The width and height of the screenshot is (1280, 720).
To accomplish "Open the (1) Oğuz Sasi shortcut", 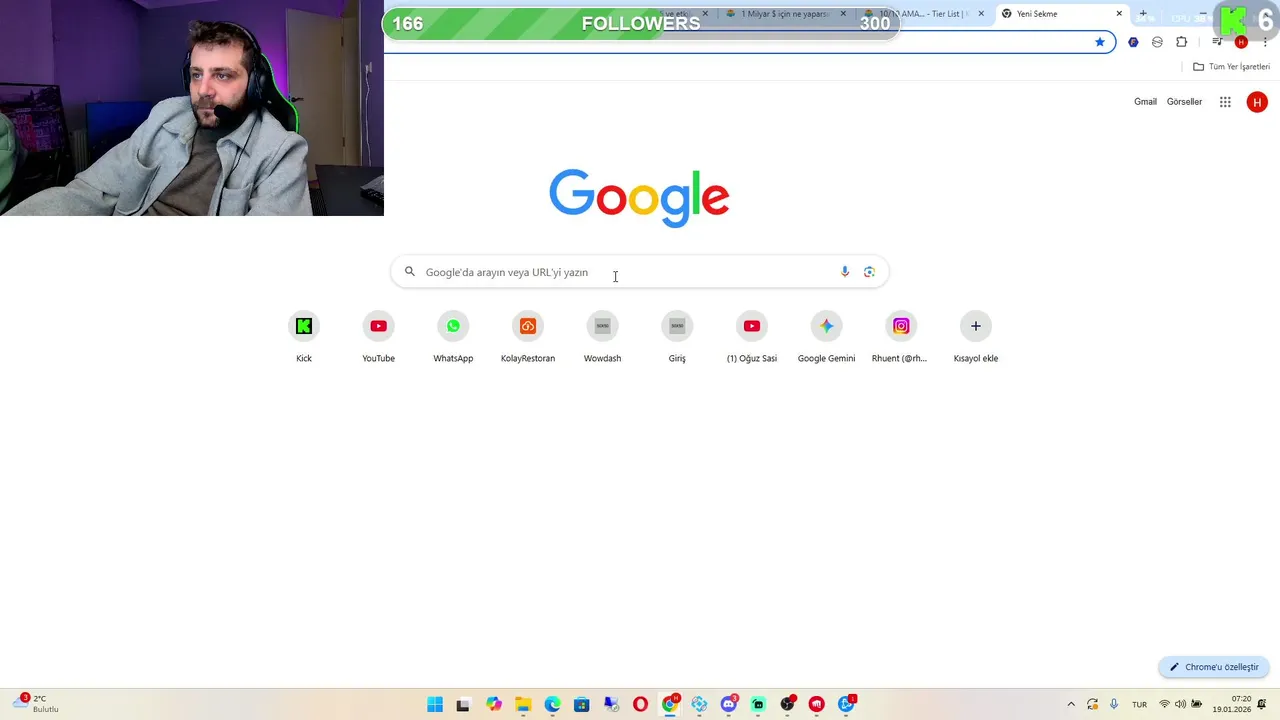I will coord(752,326).
